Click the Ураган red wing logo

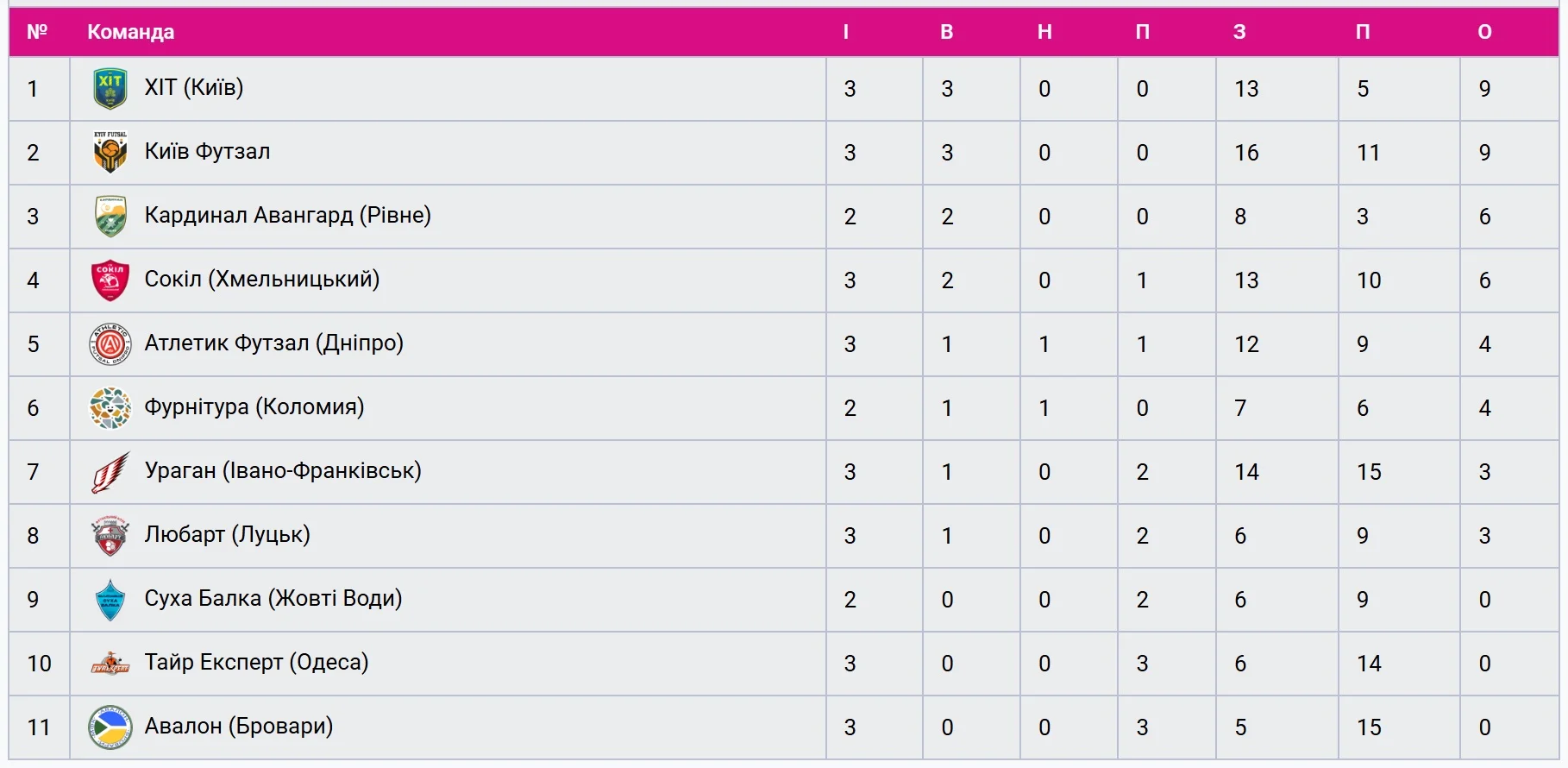pyautogui.click(x=110, y=472)
